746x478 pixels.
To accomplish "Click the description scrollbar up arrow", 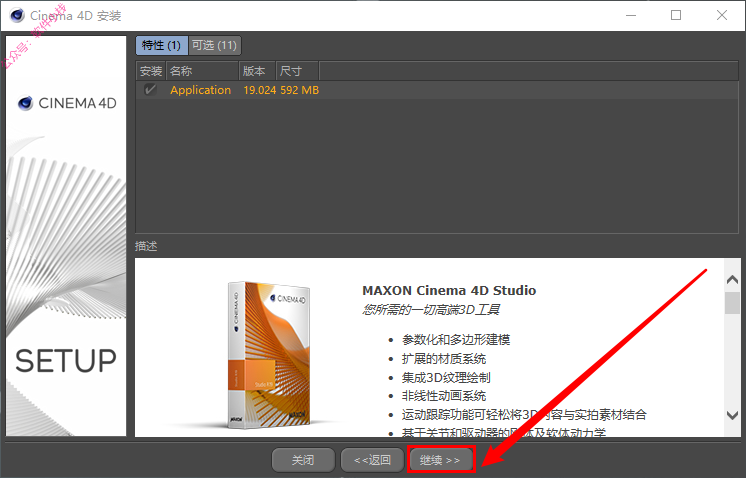I will tap(733, 280).
